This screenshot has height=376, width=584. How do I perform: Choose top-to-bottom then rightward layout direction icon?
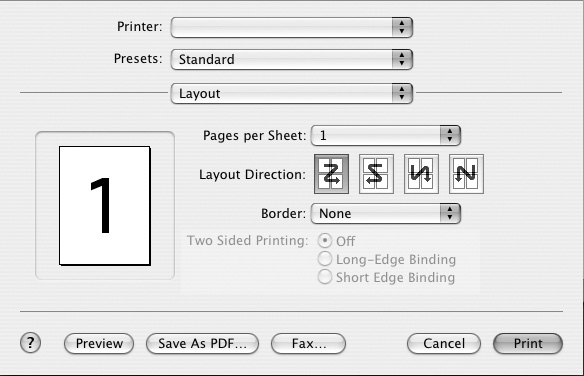421,174
